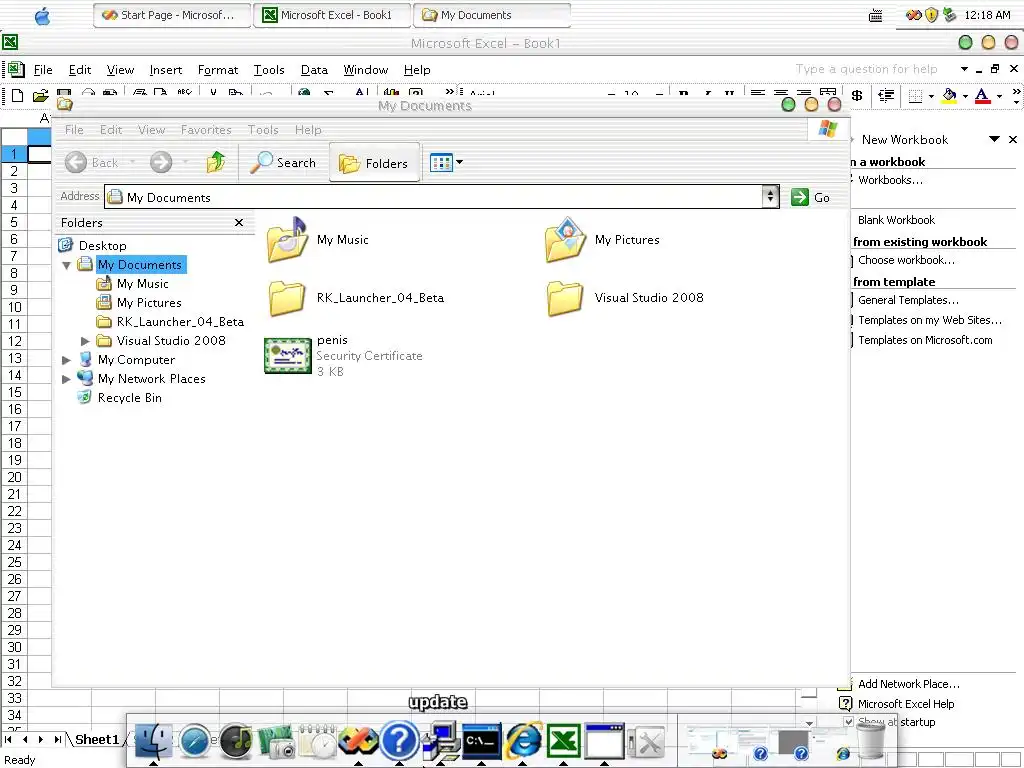Click the Apple logo in the top bar

click(42, 16)
